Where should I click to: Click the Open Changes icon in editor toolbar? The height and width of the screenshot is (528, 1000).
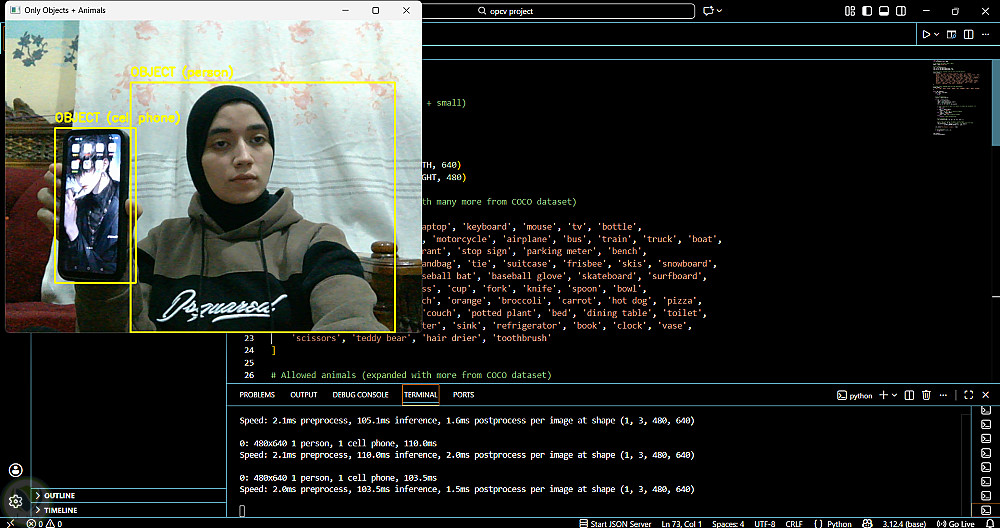point(952,34)
